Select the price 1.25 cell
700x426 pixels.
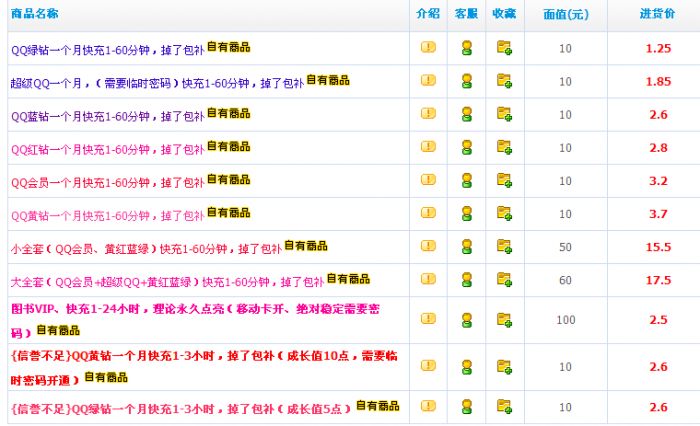click(x=658, y=48)
